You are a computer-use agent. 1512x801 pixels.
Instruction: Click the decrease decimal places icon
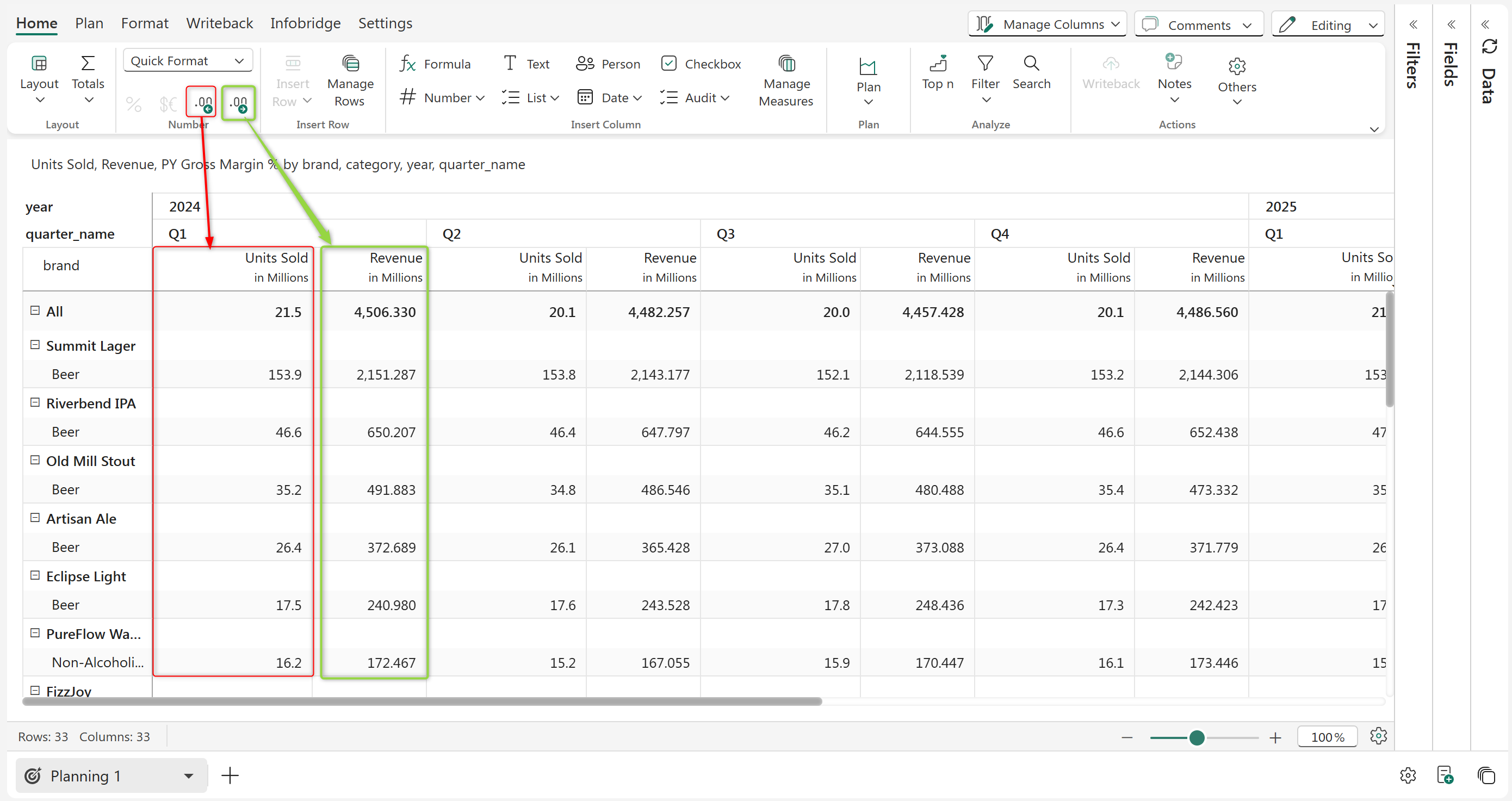(201, 103)
